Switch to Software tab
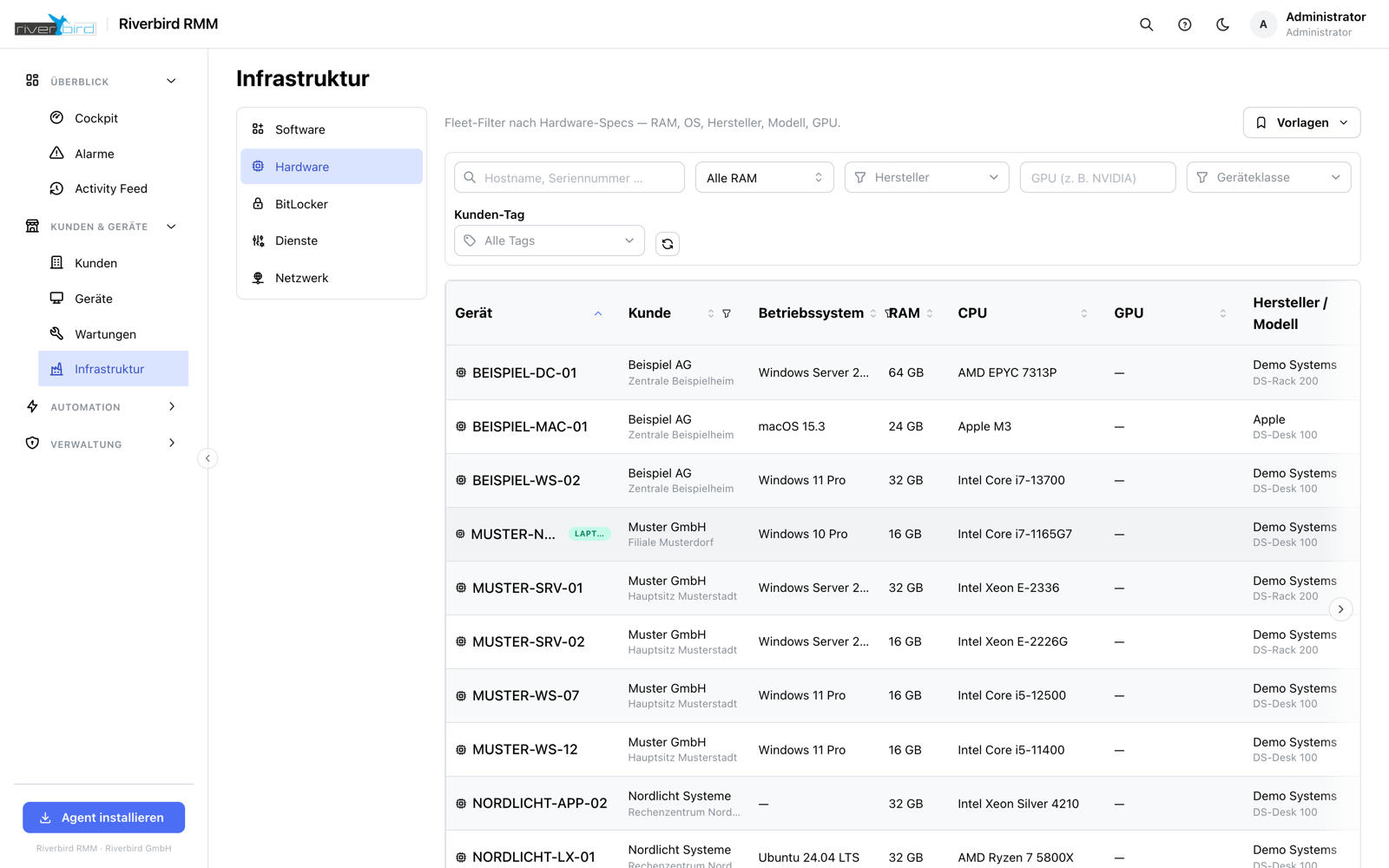 [332, 129]
